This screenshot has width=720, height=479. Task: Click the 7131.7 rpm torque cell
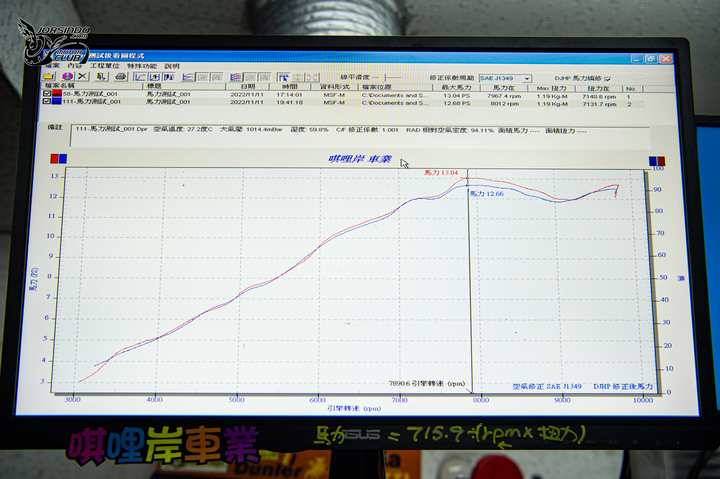599,104
